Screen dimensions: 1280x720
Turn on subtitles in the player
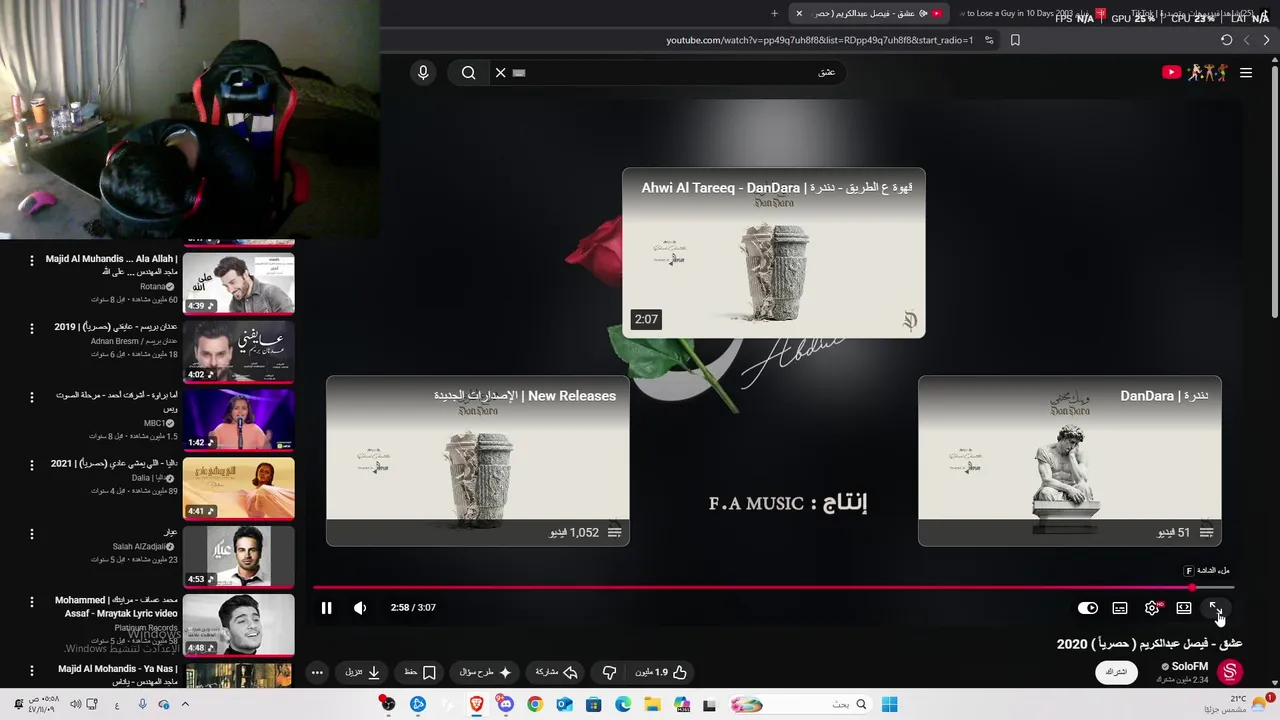point(1120,608)
